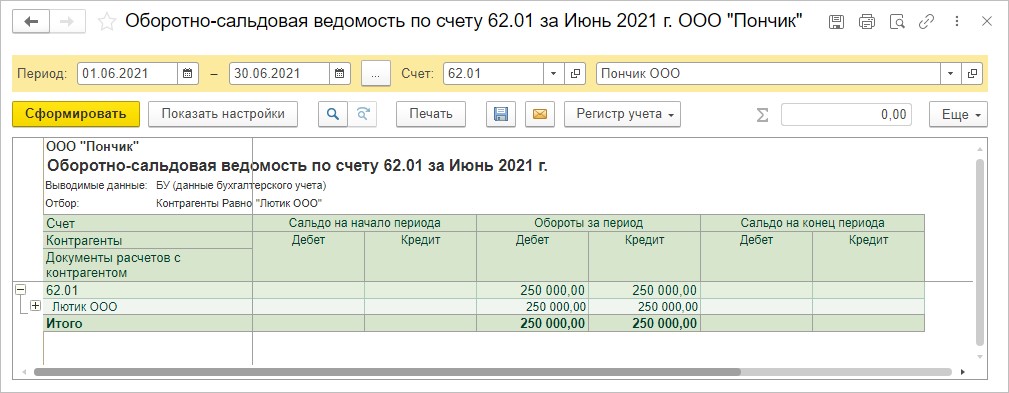The width and height of the screenshot is (1009, 393).
Task: Click the vertical scrollbar thumb
Action: pos(981,251)
